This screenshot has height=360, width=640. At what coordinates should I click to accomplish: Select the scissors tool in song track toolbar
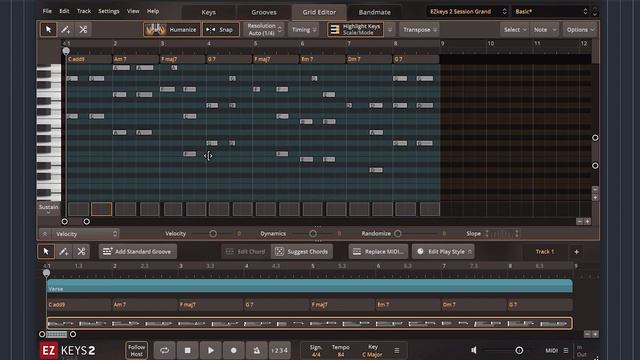(81, 251)
